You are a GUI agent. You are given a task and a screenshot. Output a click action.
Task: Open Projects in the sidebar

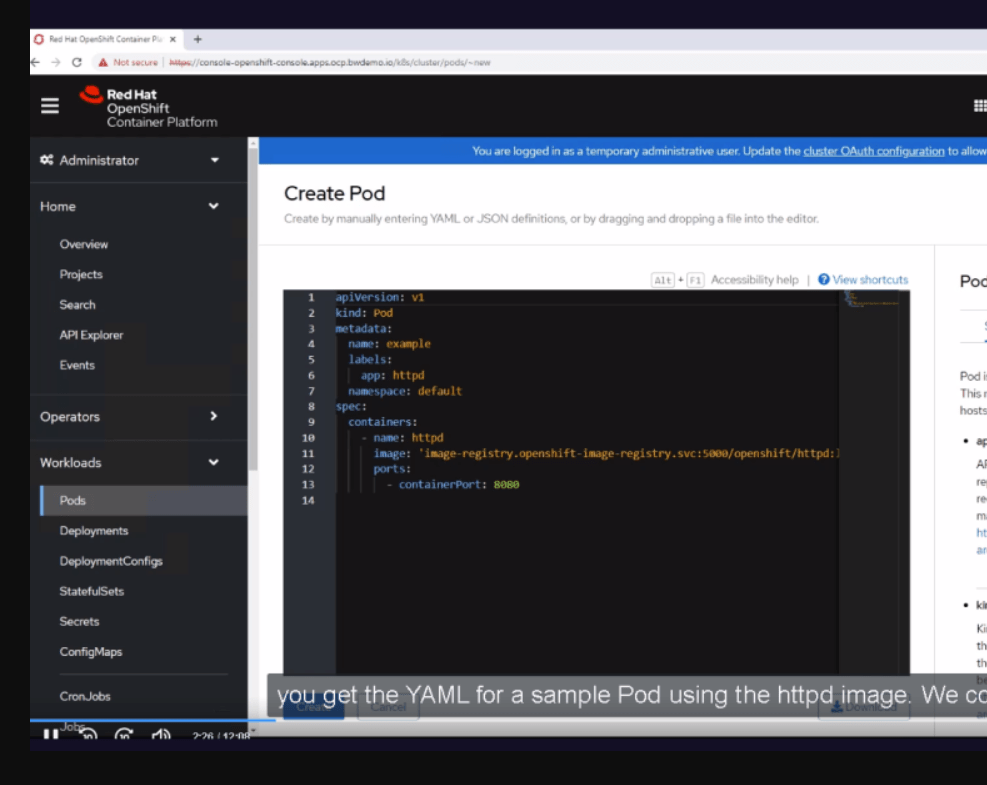[81, 274]
